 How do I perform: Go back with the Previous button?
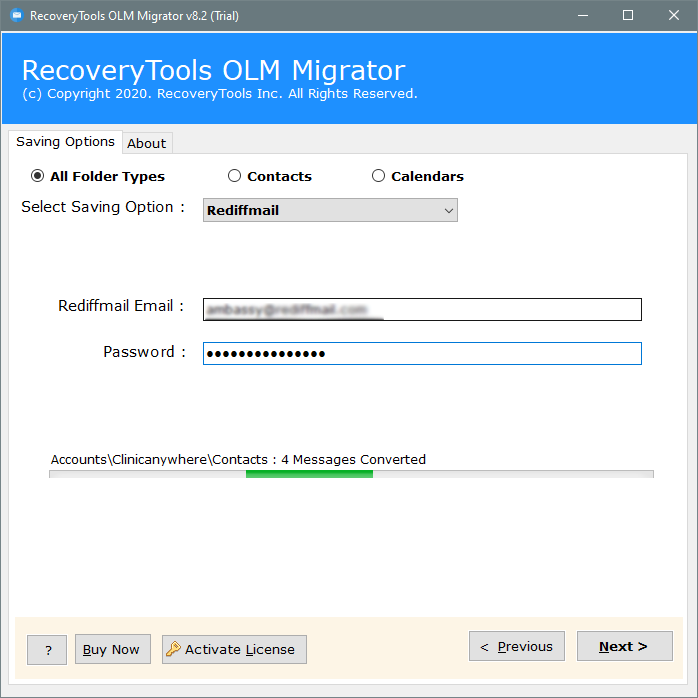coord(517,646)
